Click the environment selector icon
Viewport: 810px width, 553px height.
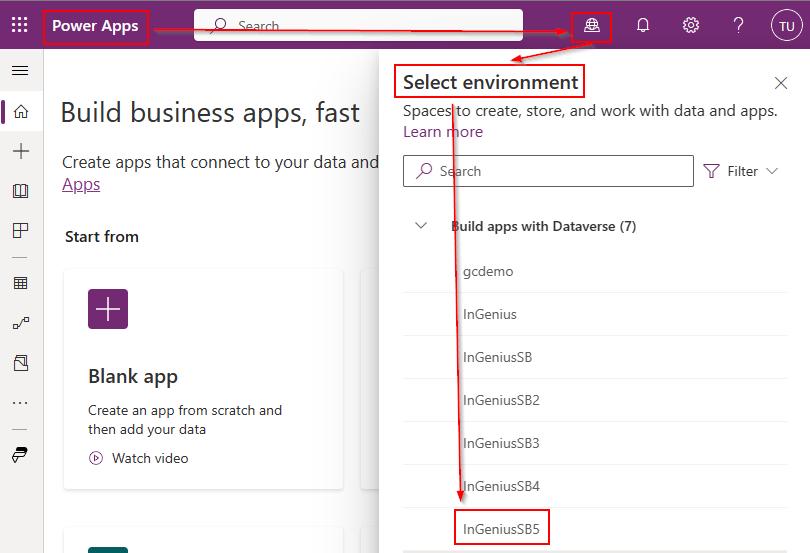pyautogui.click(x=592, y=26)
